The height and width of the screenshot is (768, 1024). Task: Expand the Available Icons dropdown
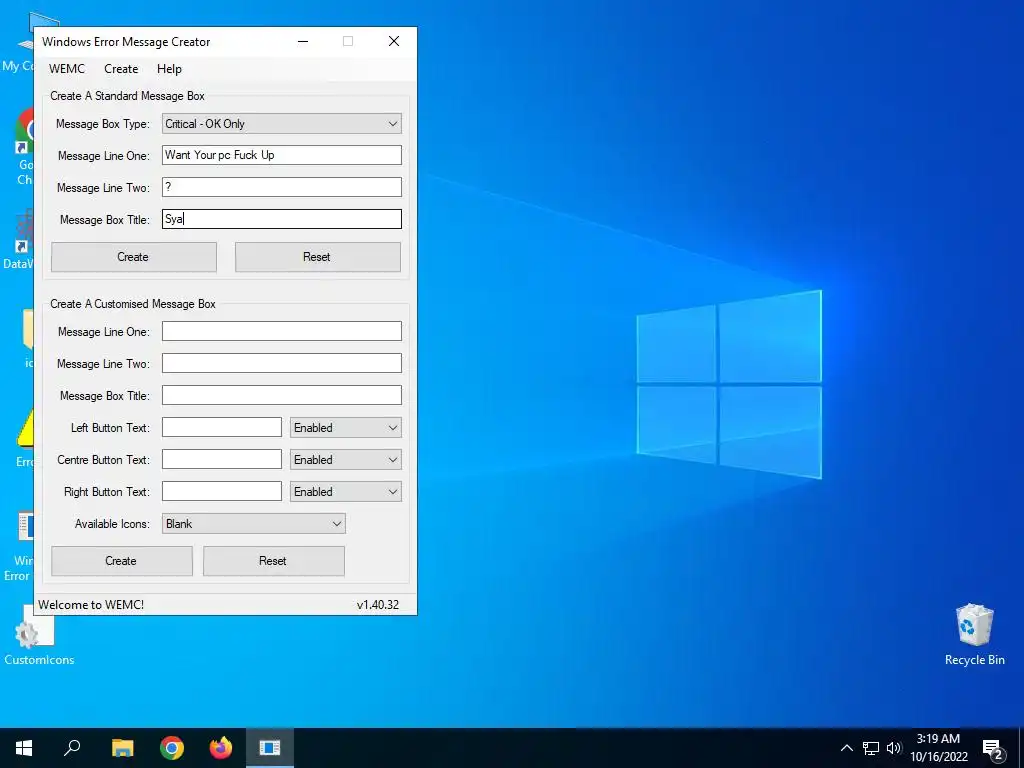(253, 524)
